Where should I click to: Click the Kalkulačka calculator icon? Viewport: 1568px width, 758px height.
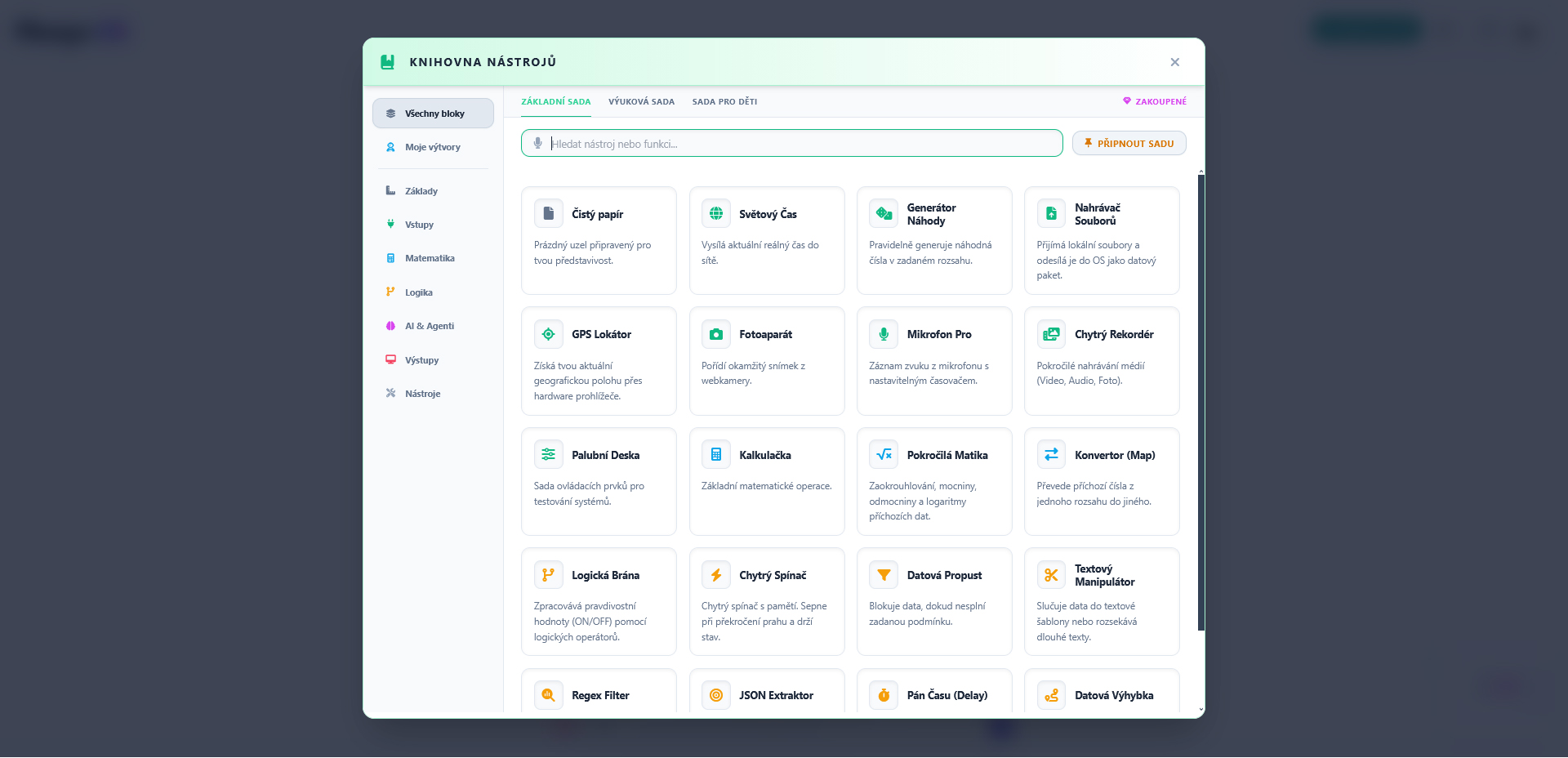click(716, 454)
